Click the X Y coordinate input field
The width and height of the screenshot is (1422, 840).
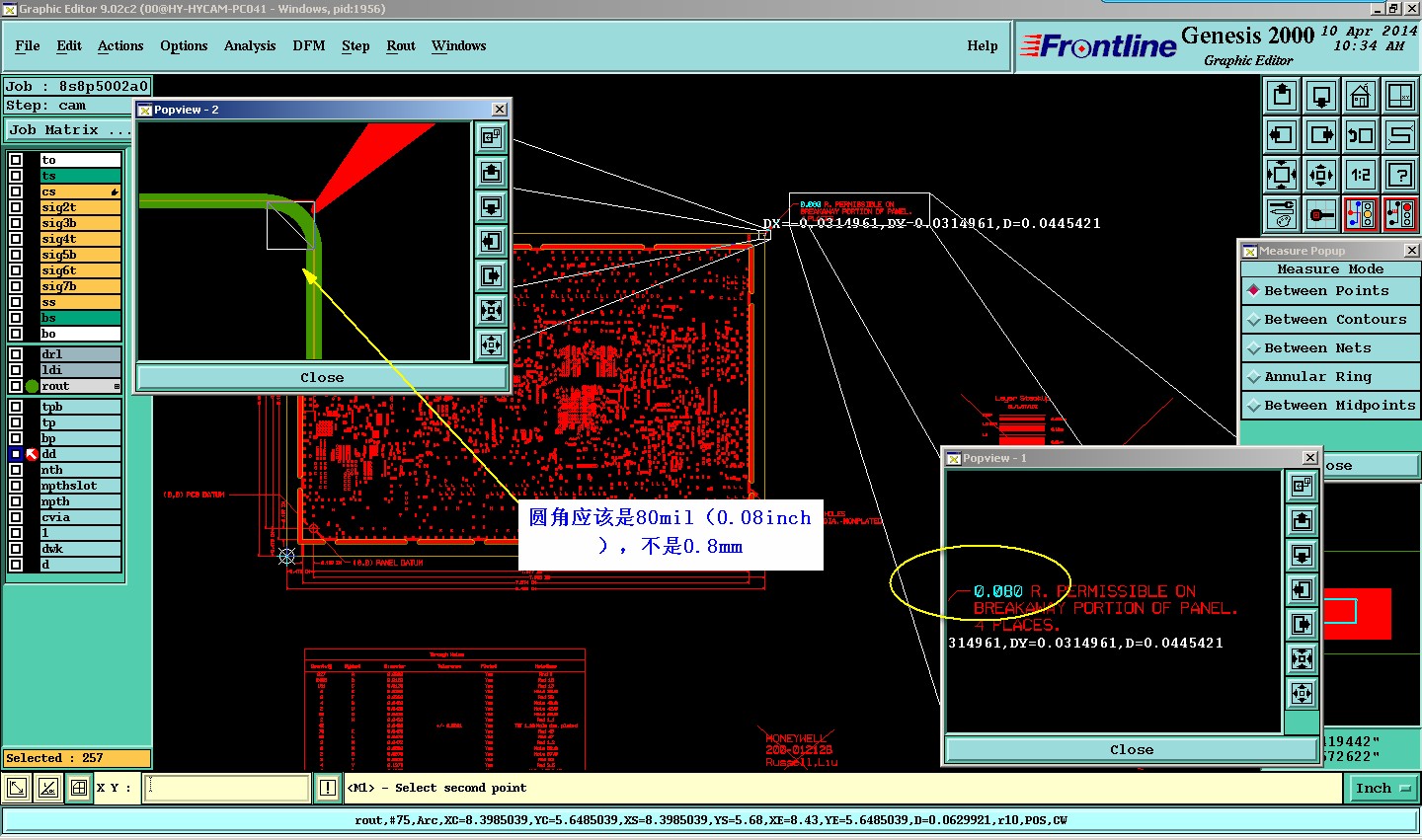tap(227, 788)
